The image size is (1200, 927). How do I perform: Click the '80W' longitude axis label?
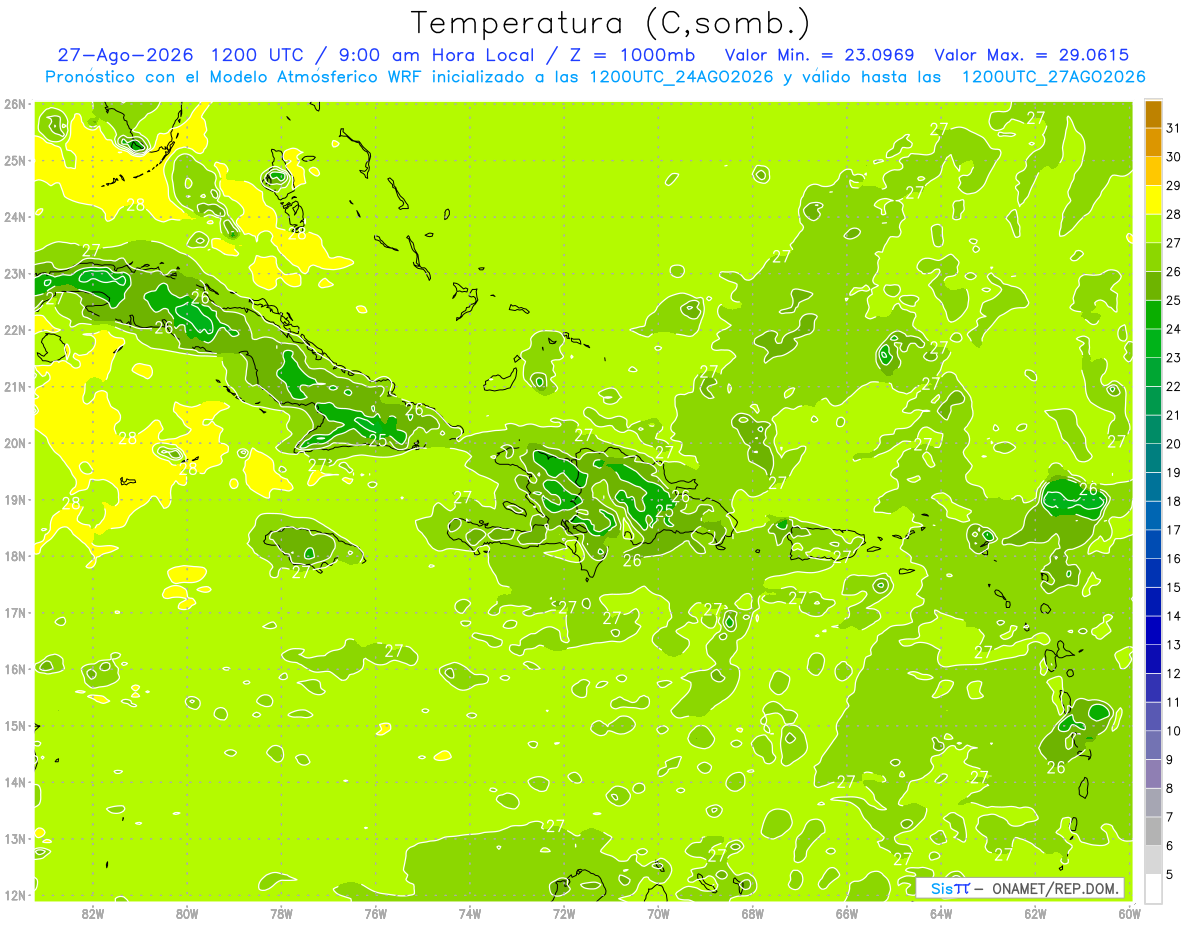pyautogui.click(x=187, y=913)
